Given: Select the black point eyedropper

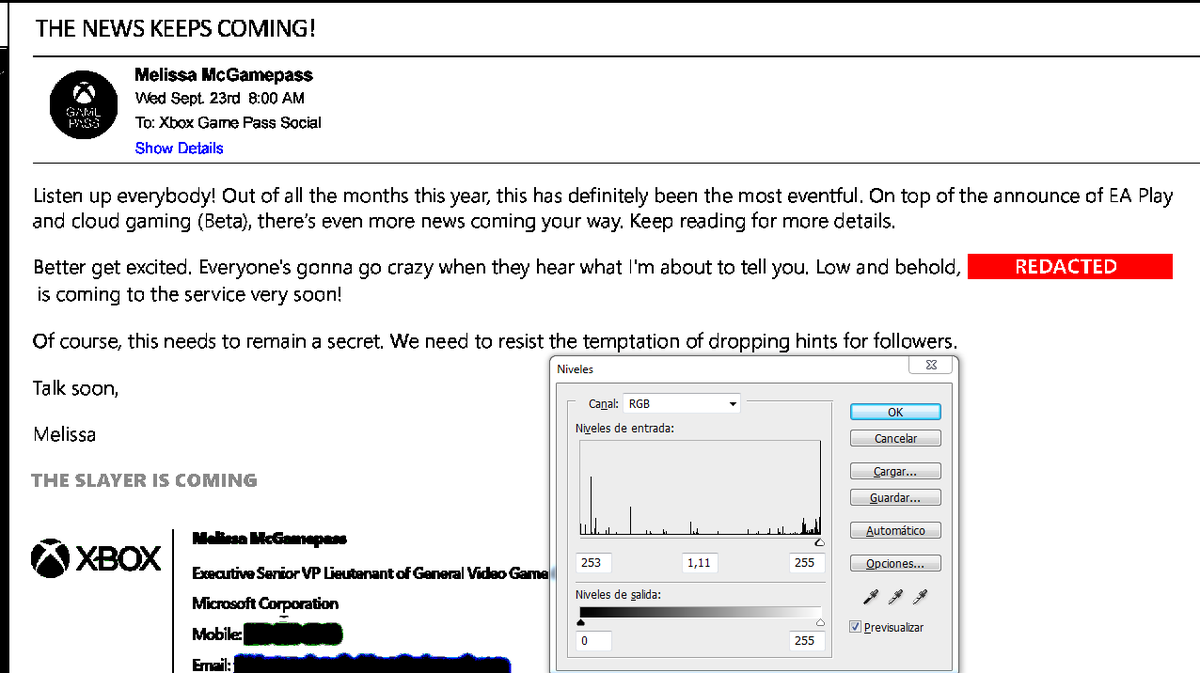Looking at the screenshot, I should tap(872, 597).
